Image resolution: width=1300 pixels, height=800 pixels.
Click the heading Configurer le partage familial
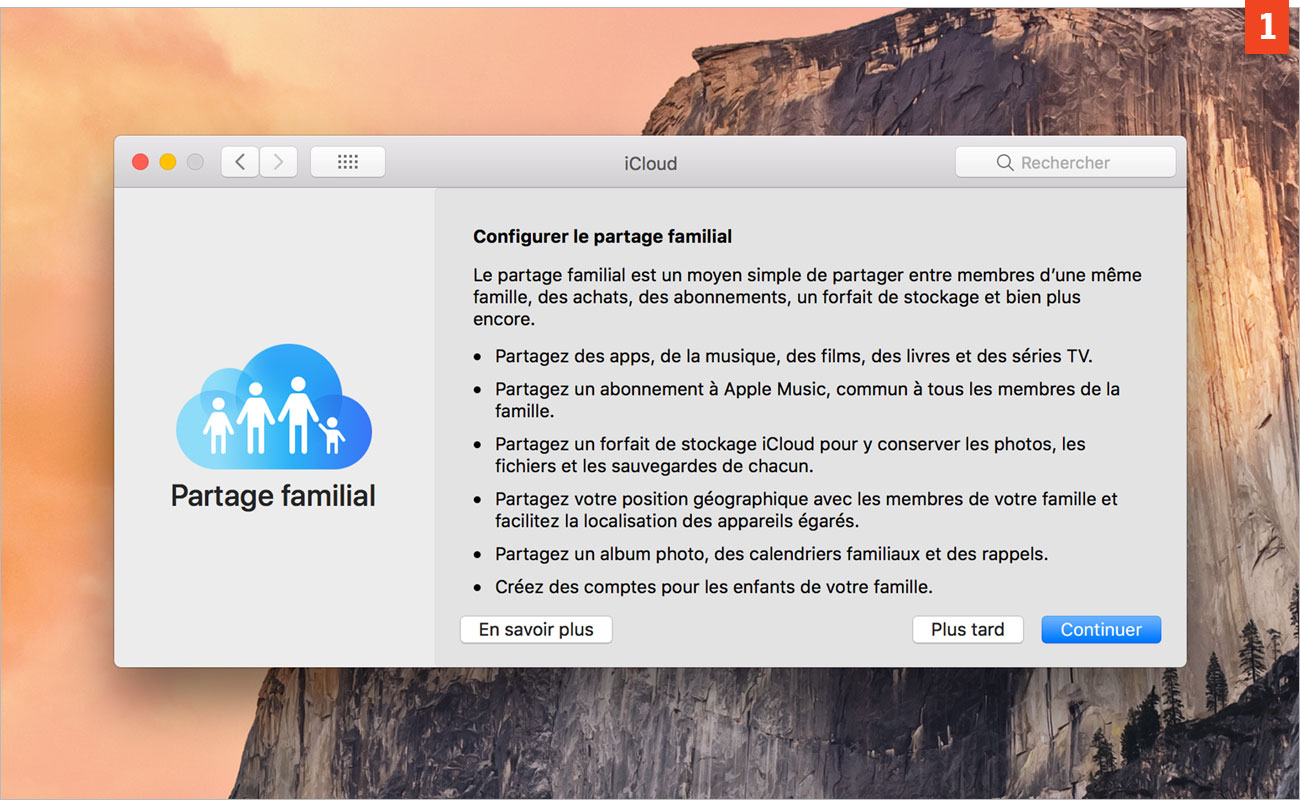coord(603,237)
